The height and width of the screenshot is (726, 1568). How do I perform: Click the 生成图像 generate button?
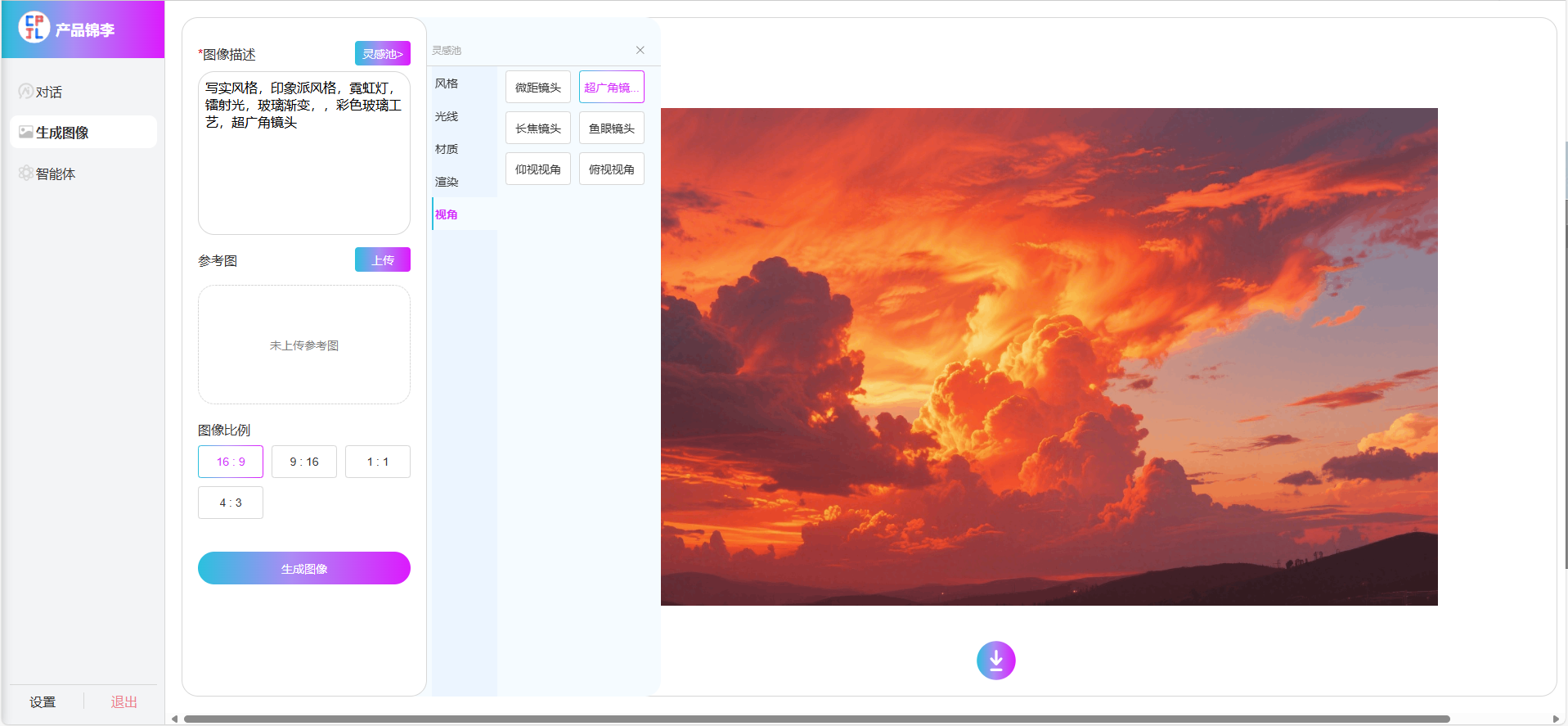(304, 568)
